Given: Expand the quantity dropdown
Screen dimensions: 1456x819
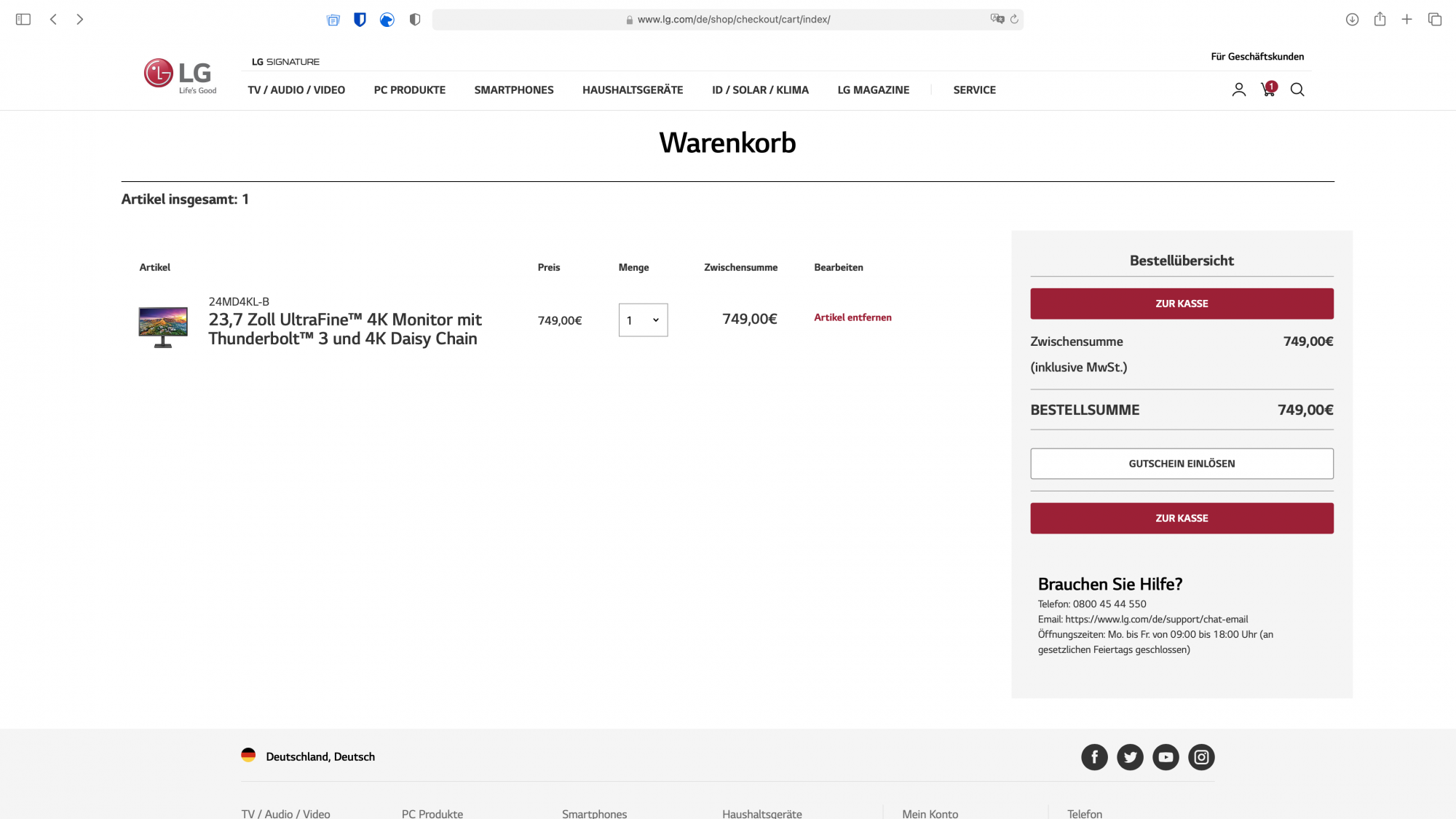Looking at the screenshot, I should click(643, 320).
